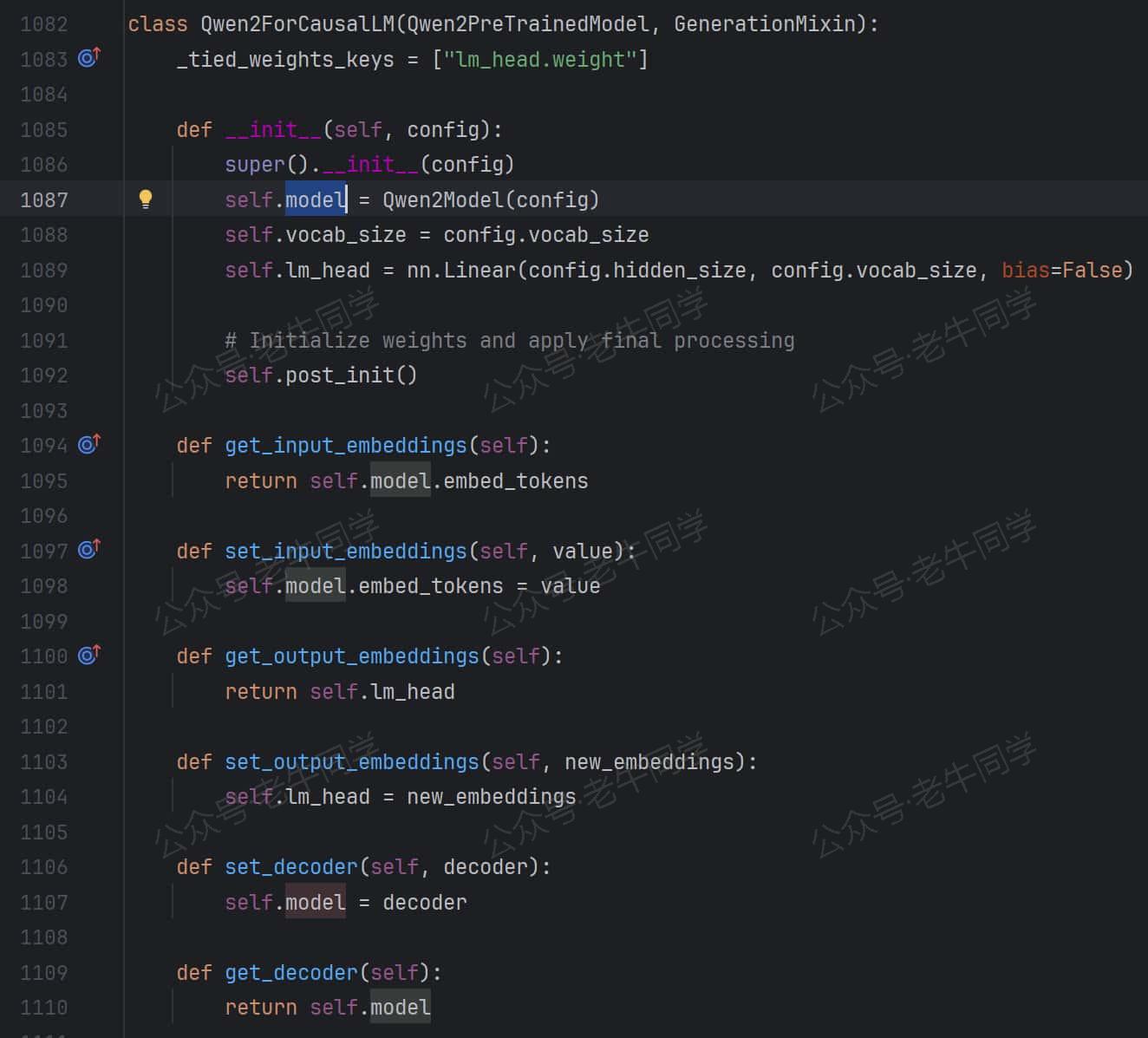
Task: Click the post_init() call
Action: tap(351, 375)
